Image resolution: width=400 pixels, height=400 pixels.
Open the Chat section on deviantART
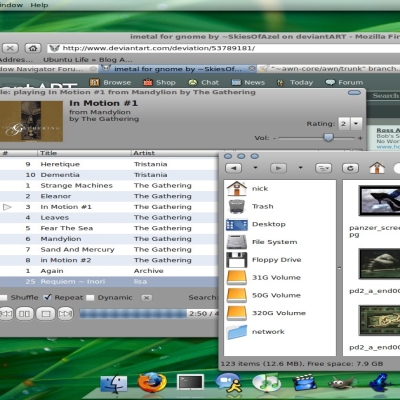(x=204, y=82)
